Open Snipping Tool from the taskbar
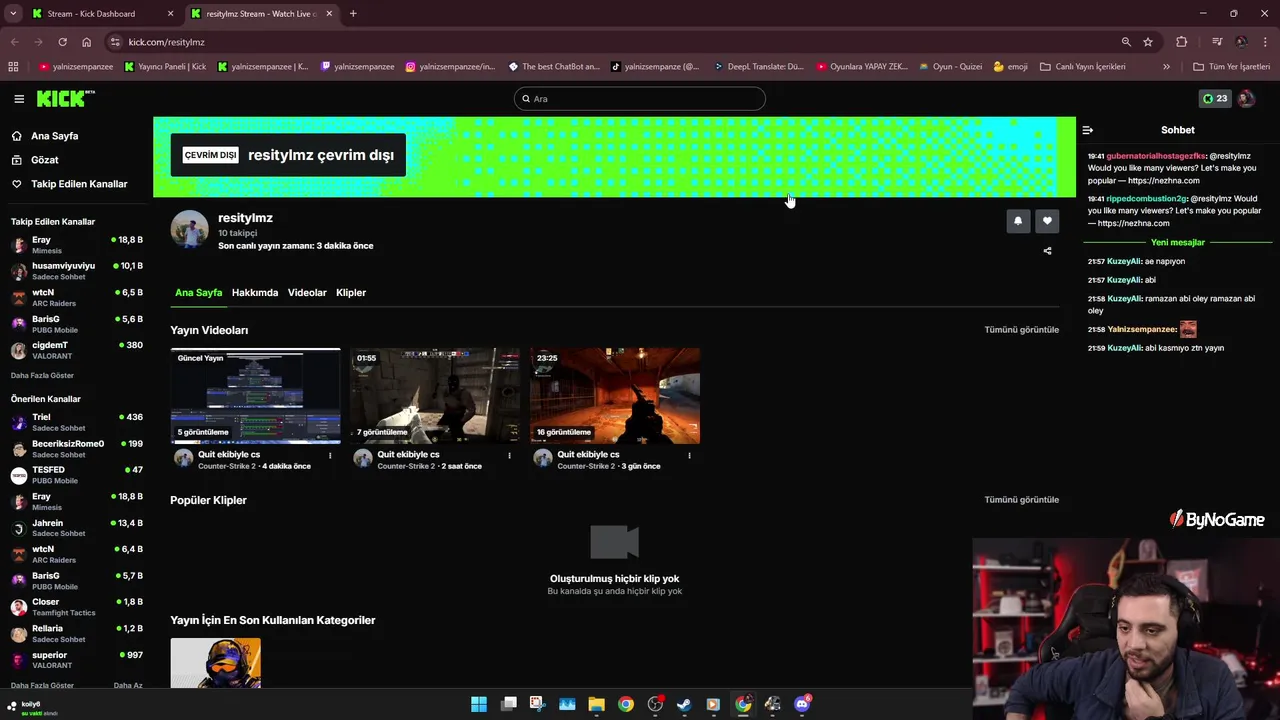The image size is (1280, 720). coord(537,704)
